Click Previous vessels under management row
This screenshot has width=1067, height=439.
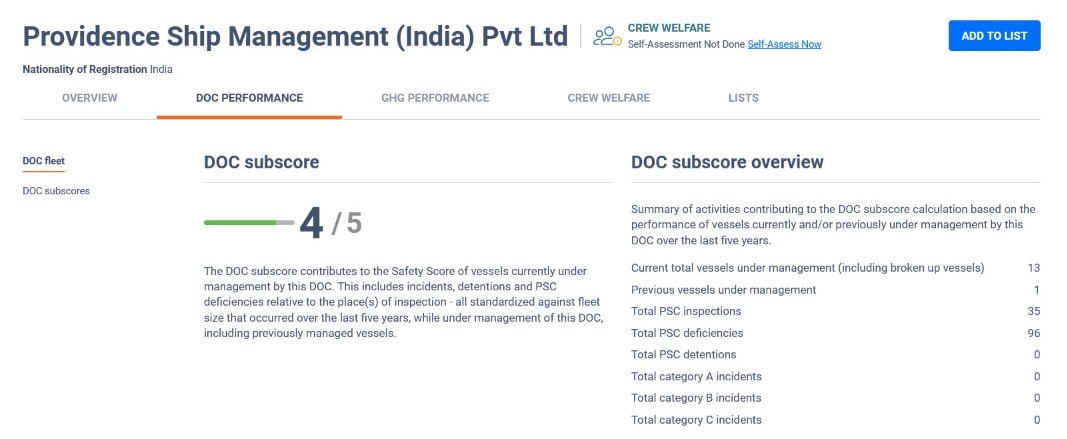[836, 290]
